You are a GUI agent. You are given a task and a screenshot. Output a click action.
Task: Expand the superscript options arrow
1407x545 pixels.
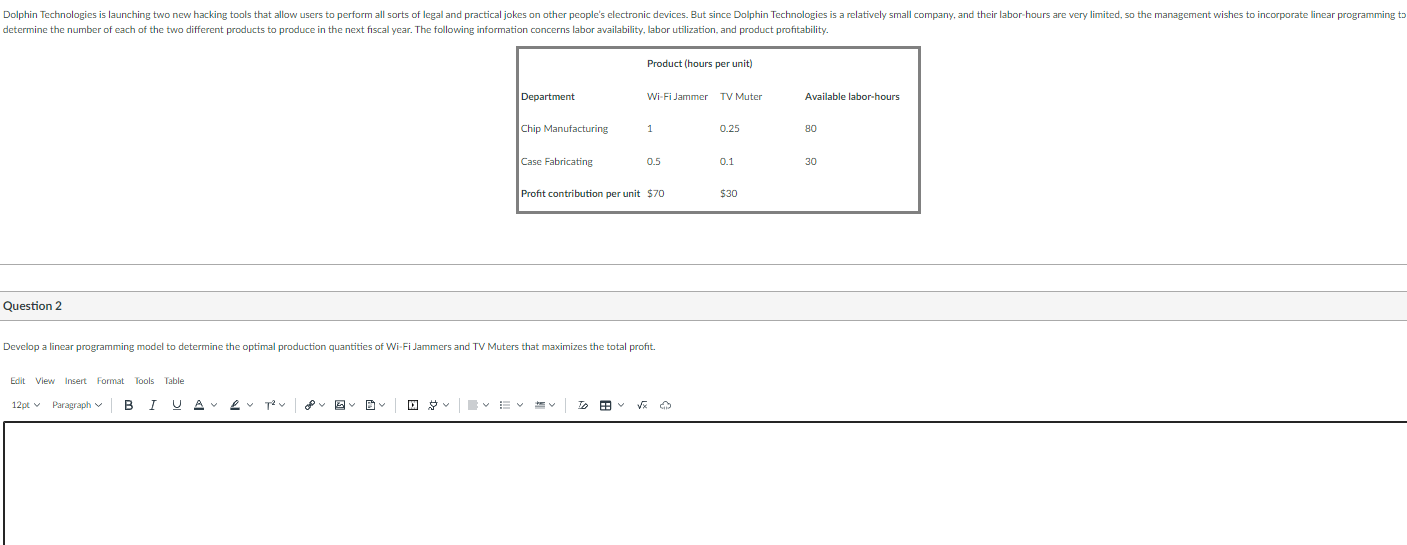(283, 405)
